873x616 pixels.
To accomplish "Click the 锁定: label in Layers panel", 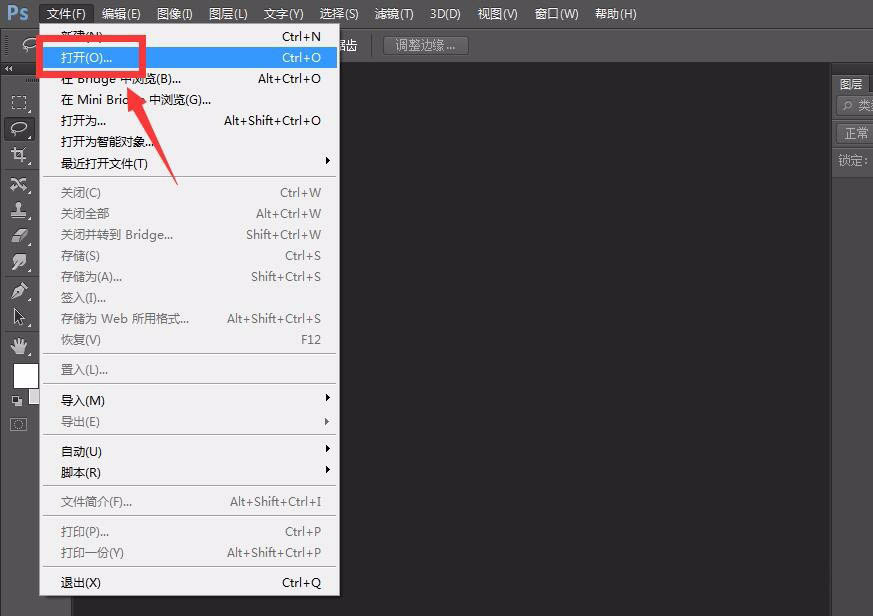I will pyautogui.click(x=853, y=161).
